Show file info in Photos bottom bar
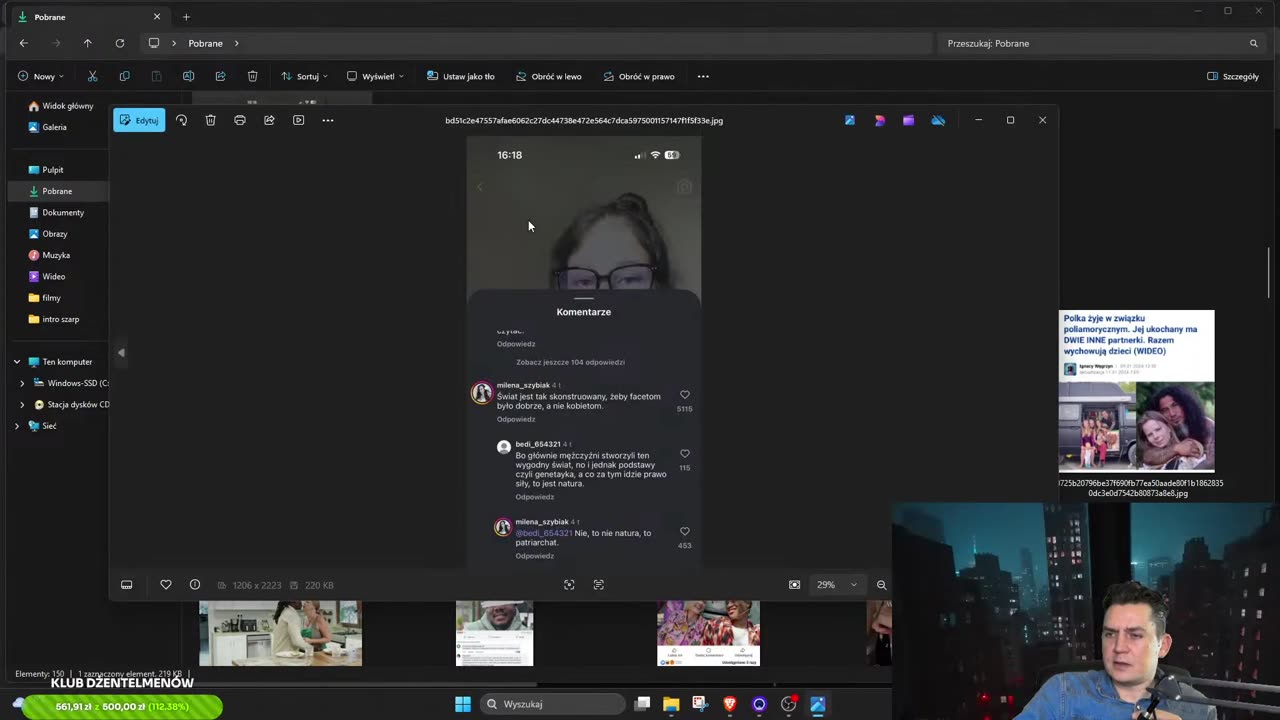The width and height of the screenshot is (1280, 720). [x=195, y=585]
